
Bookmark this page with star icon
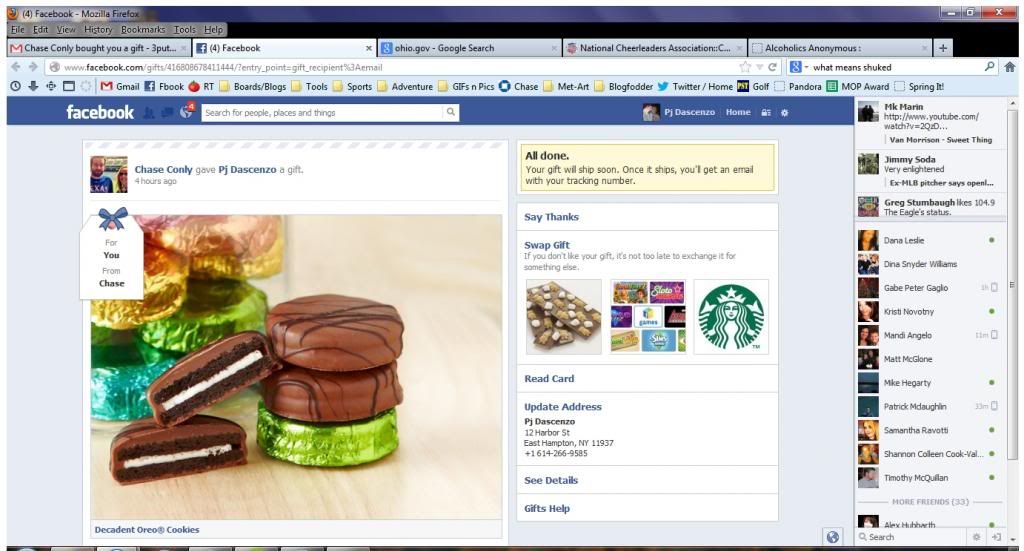(745, 67)
